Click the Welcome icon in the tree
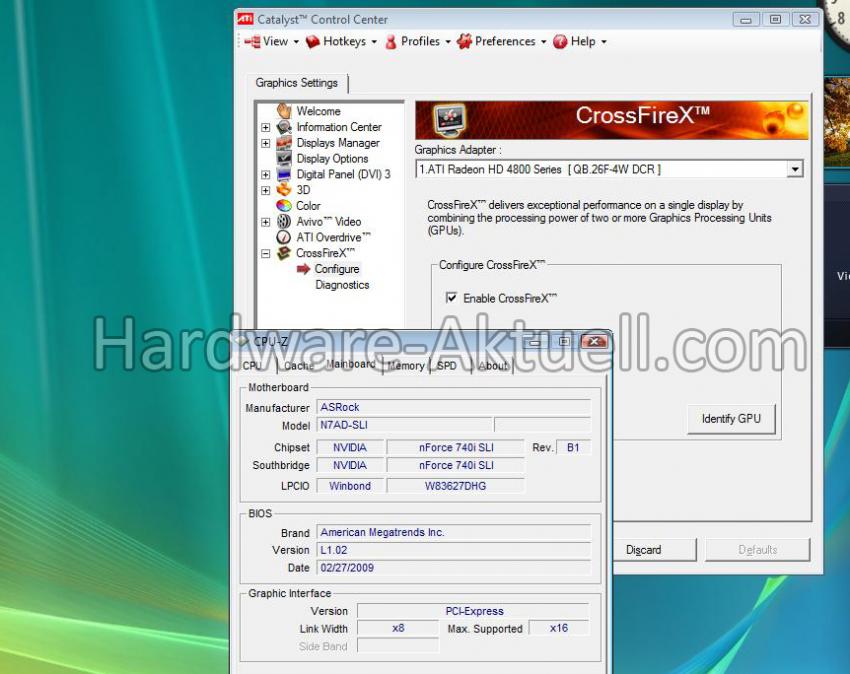This screenshot has width=850, height=674. [284, 111]
